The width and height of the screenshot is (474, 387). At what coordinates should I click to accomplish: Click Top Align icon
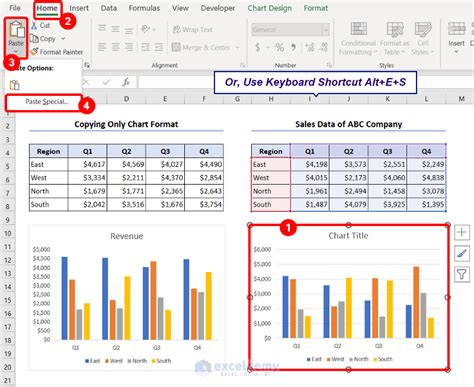(x=102, y=29)
